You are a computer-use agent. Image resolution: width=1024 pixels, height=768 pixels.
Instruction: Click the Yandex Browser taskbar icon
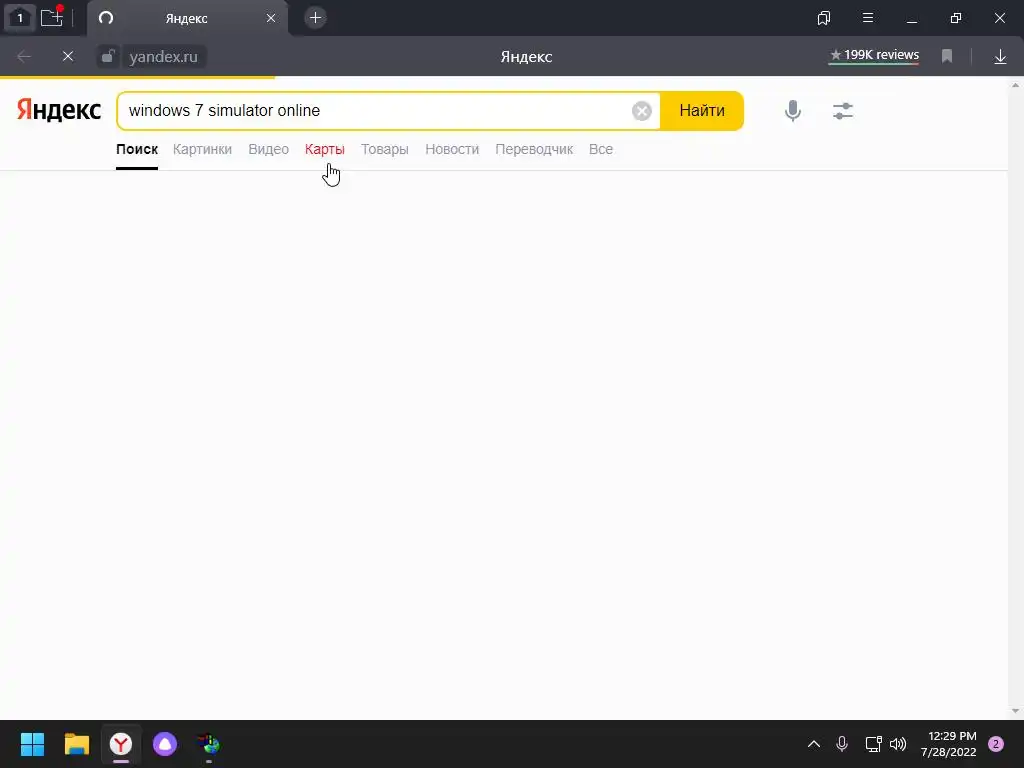point(121,744)
